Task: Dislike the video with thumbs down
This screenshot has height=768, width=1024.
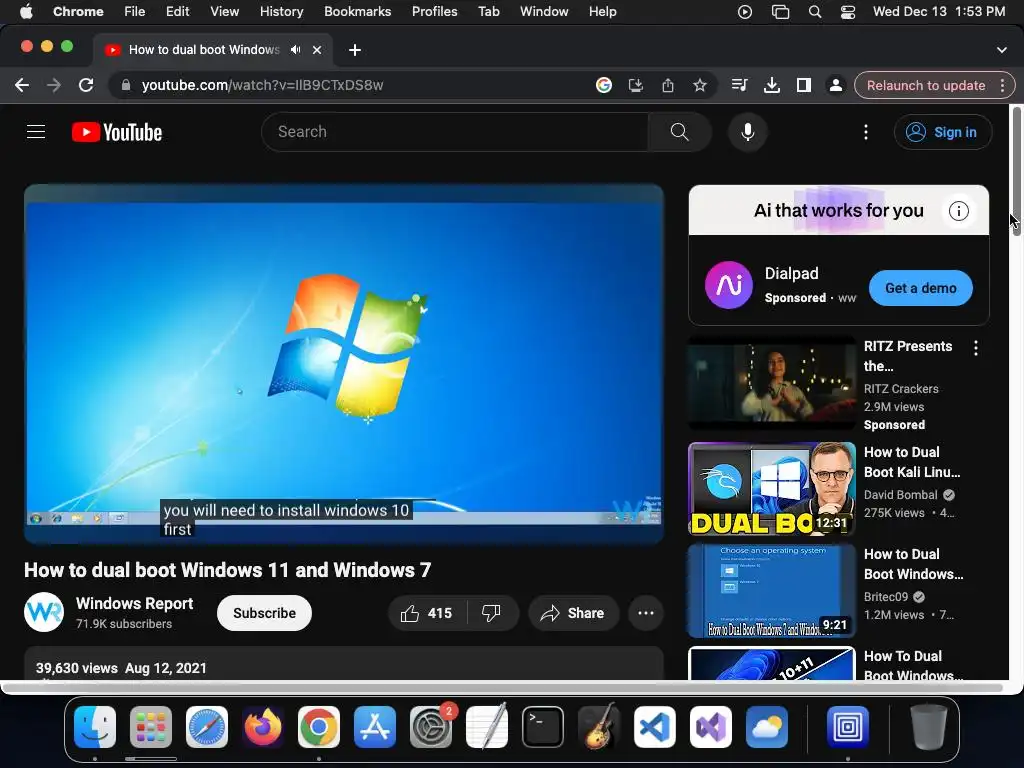Action: pyautogui.click(x=491, y=613)
